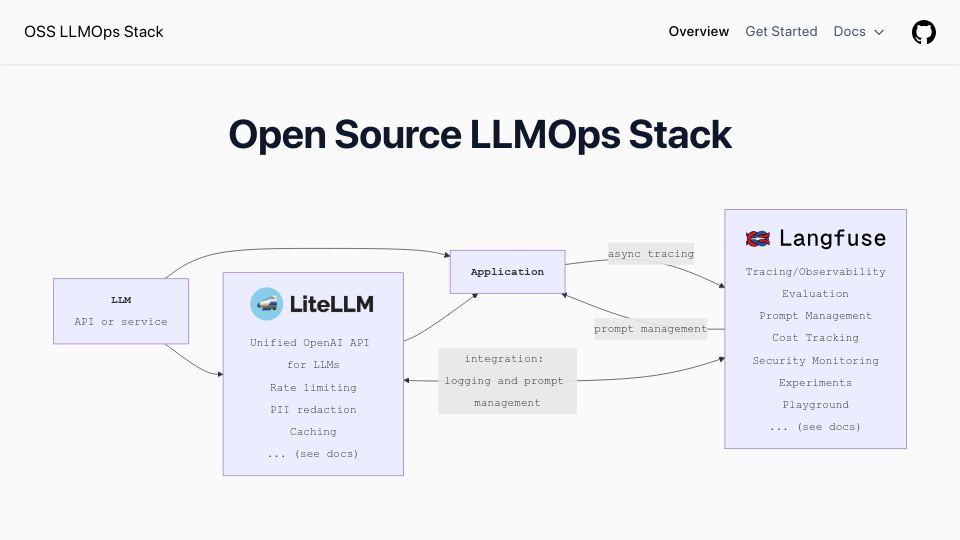
Task: Click 'Rate limiting' in LiteLLM box
Action: click(x=313, y=388)
